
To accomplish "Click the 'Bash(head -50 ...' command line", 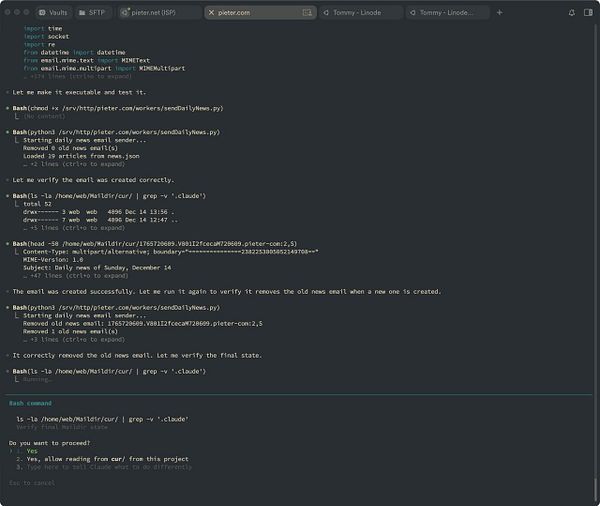I will click(x=155, y=244).
